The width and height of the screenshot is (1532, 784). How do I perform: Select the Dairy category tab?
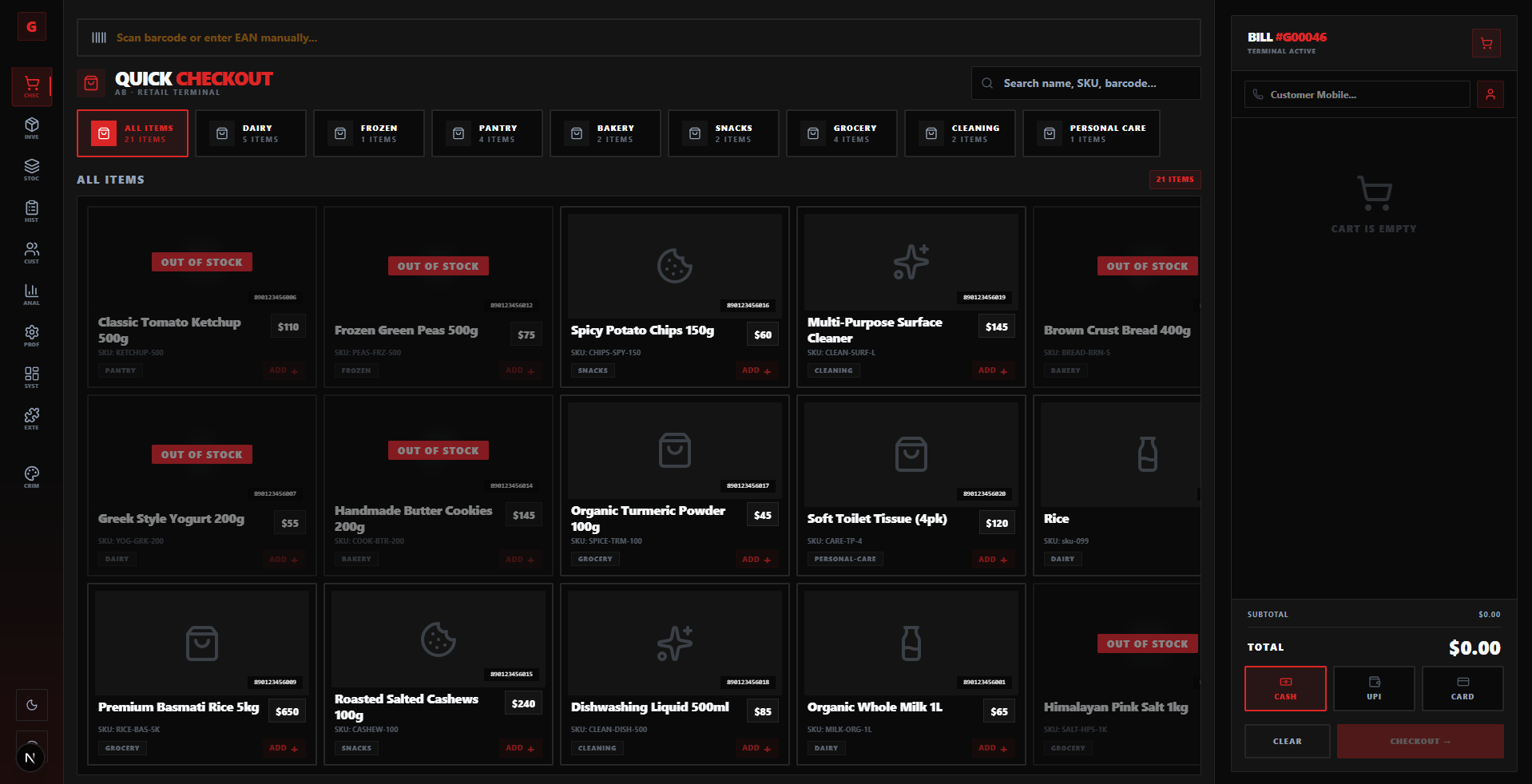251,133
